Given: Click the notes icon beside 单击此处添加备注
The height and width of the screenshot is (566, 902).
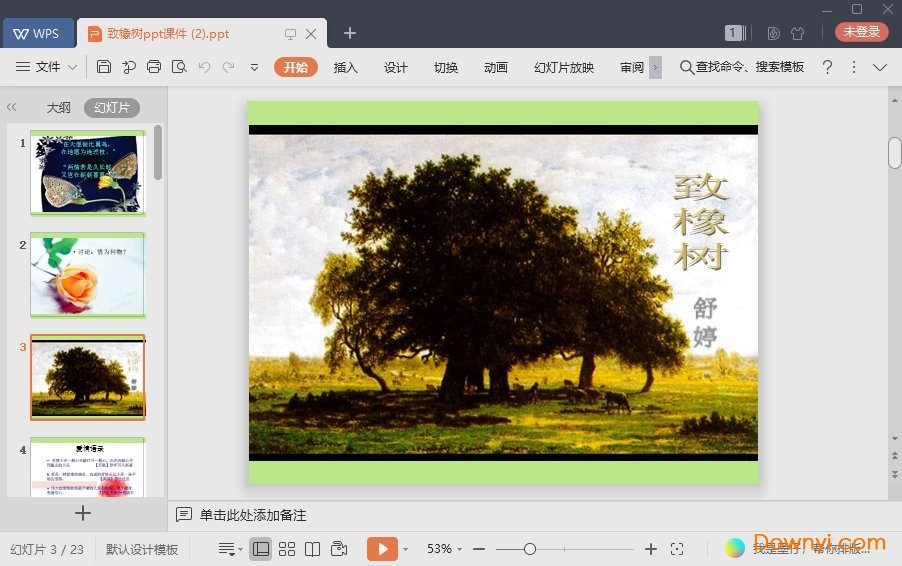Looking at the screenshot, I should tap(184, 514).
